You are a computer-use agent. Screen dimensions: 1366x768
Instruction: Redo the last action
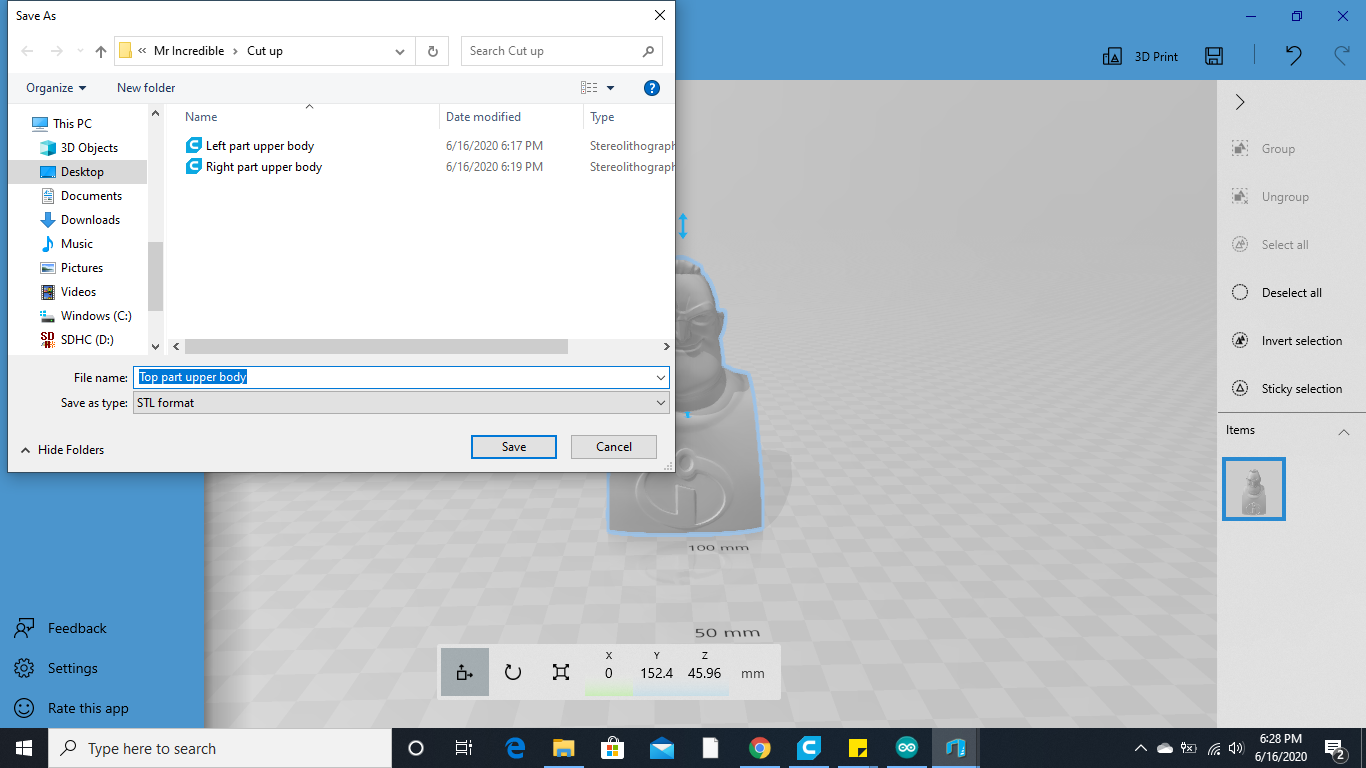(1341, 57)
